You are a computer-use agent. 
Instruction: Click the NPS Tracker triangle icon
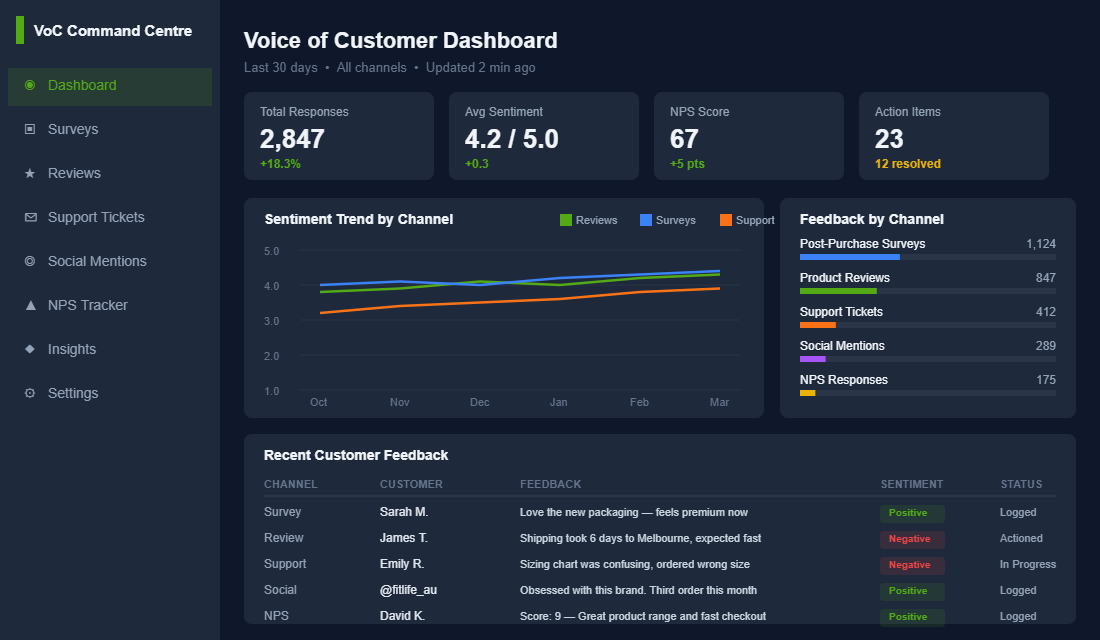[x=29, y=305]
